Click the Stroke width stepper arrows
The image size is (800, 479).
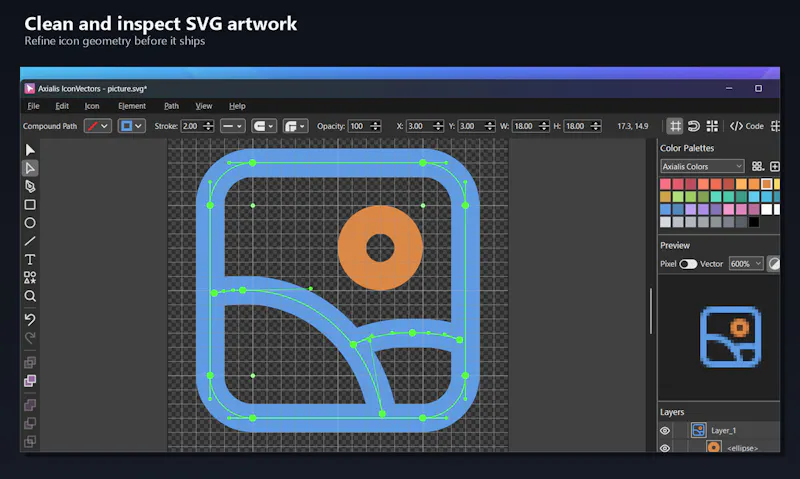coord(208,126)
